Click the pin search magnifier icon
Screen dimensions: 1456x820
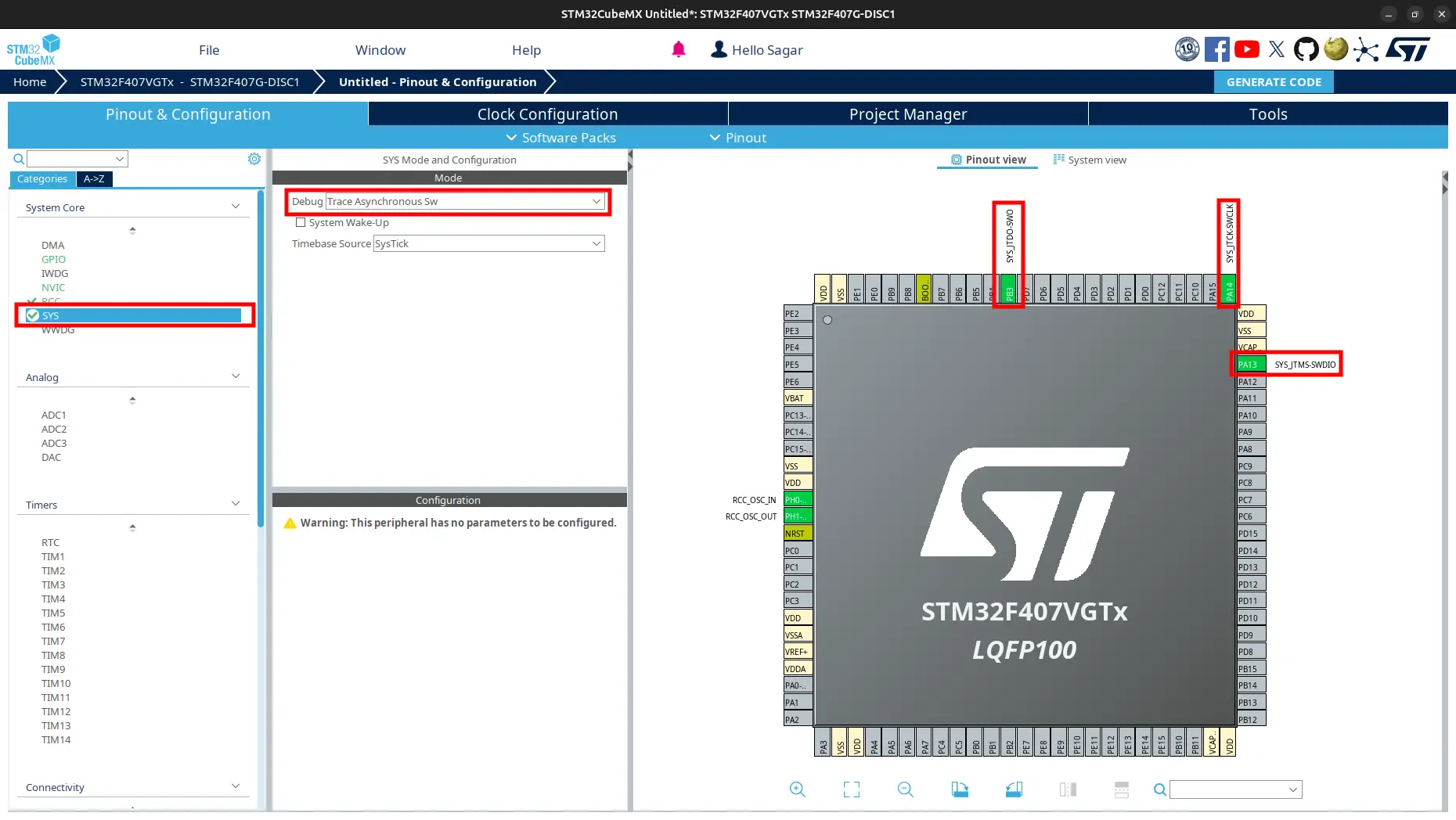tap(1160, 789)
